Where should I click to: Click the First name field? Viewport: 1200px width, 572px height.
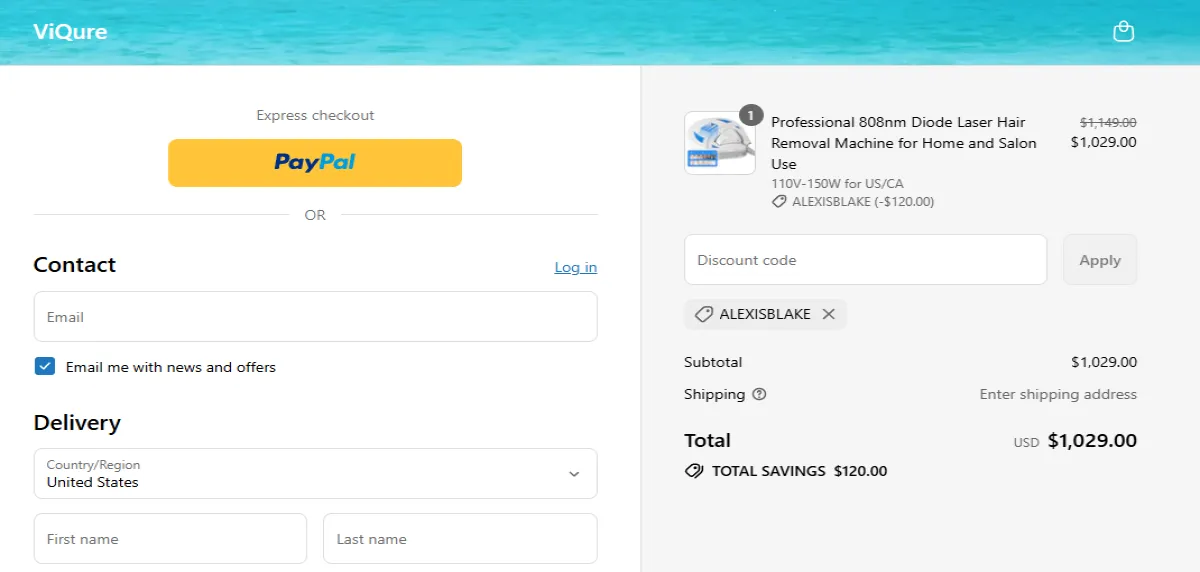(170, 539)
